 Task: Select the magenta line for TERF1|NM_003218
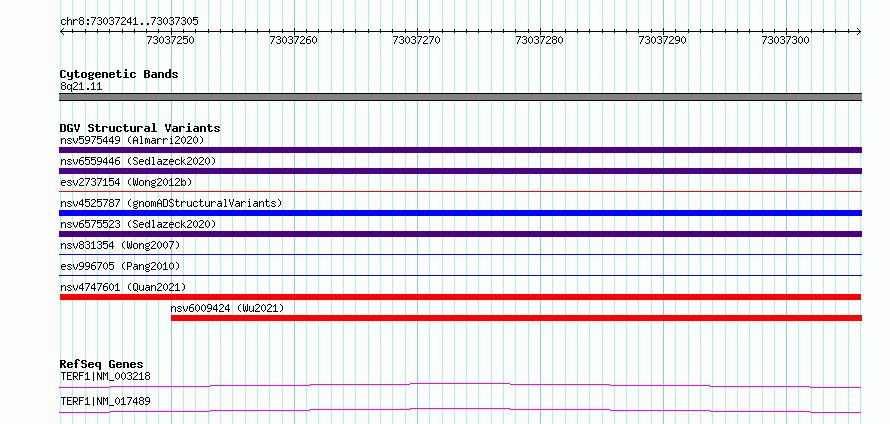pyautogui.click(x=460, y=385)
